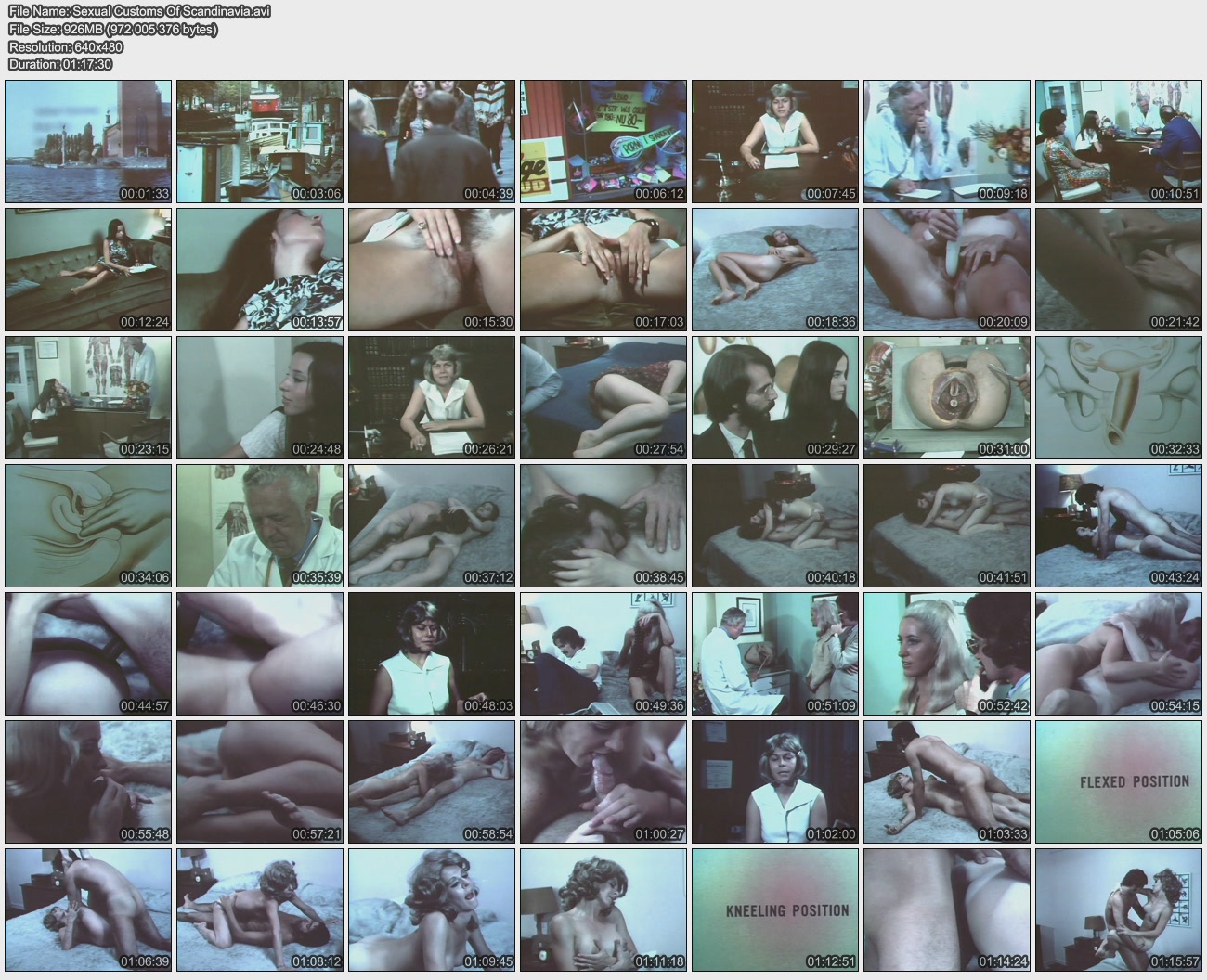Click the File Name text line

(x=139, y=12)
